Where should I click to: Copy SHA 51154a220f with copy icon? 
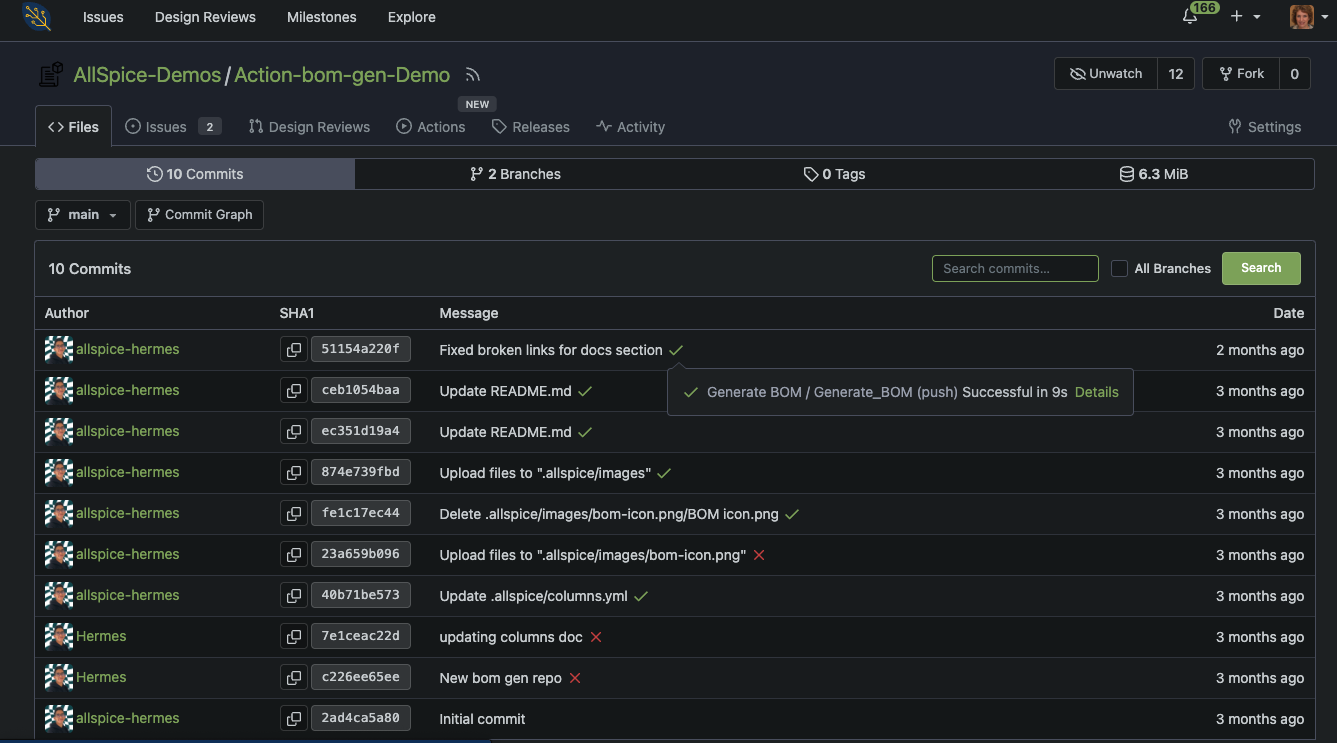coord(294,350)
